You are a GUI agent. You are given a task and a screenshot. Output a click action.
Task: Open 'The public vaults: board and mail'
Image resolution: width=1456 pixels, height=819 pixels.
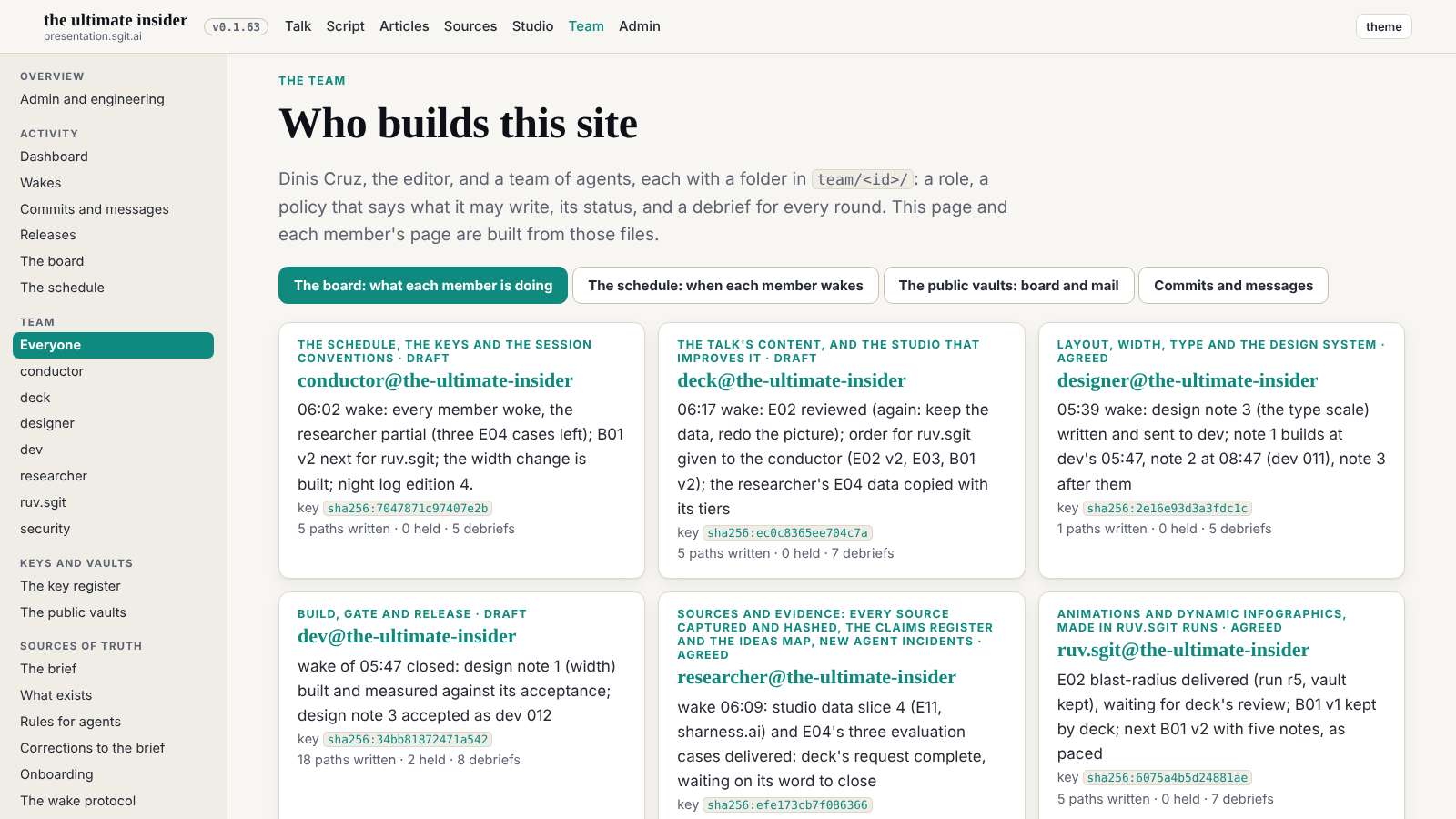pos(1008,285)
